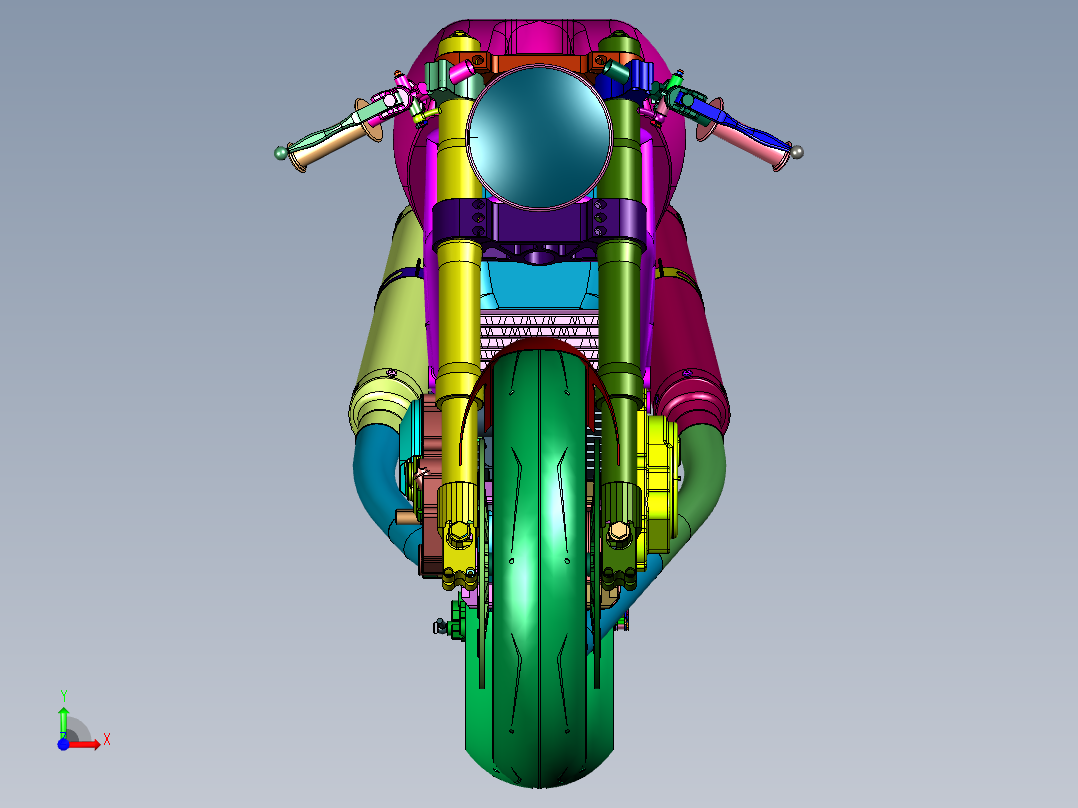Select the right bar-end ball
1078x808 pixels.
tap(797, 152)
